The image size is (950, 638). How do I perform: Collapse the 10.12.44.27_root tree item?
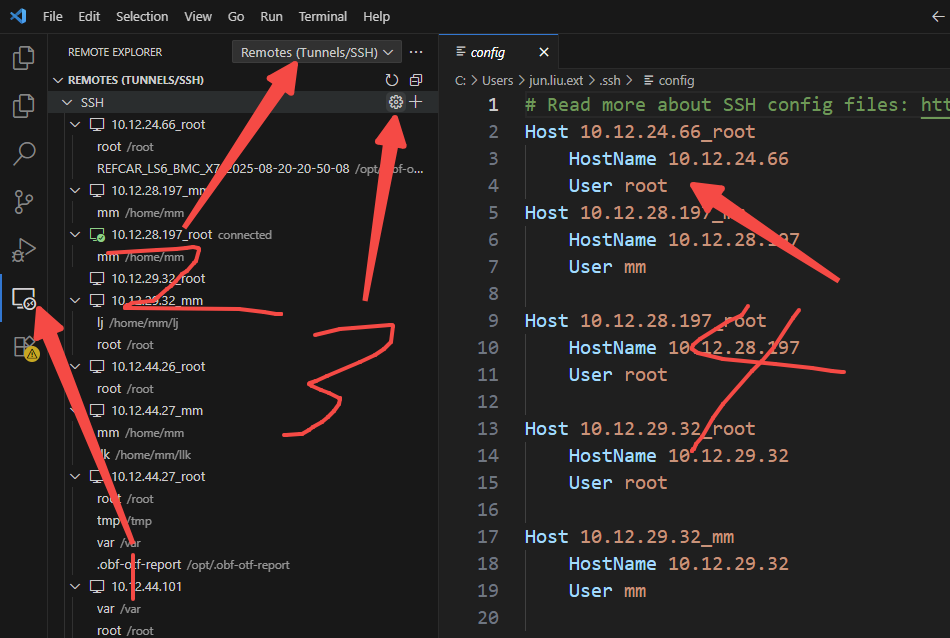(75, 476)
